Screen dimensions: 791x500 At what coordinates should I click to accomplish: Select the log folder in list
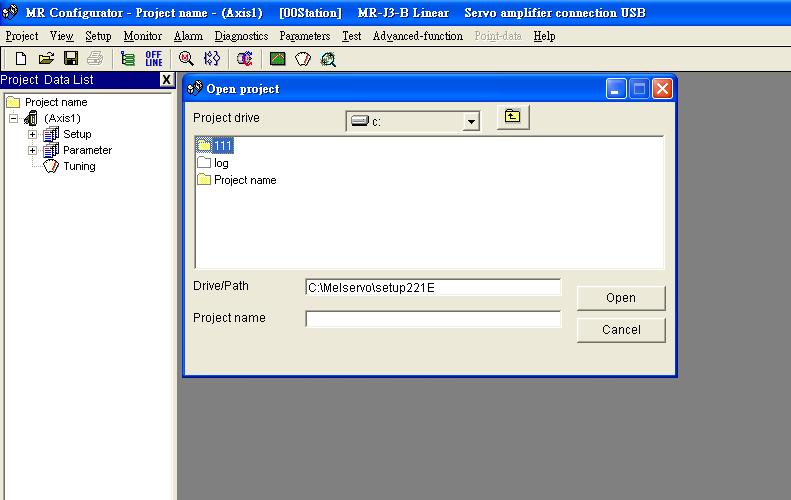[x=221, y=163]
